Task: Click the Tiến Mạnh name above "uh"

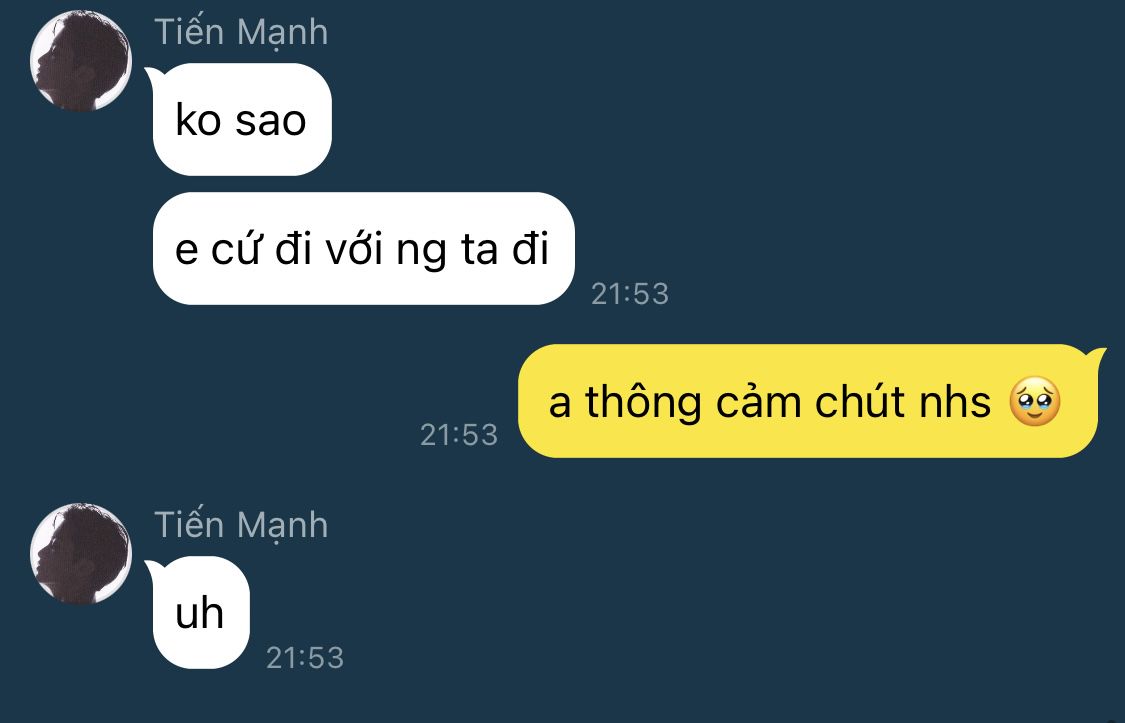Action: point(241,526)
